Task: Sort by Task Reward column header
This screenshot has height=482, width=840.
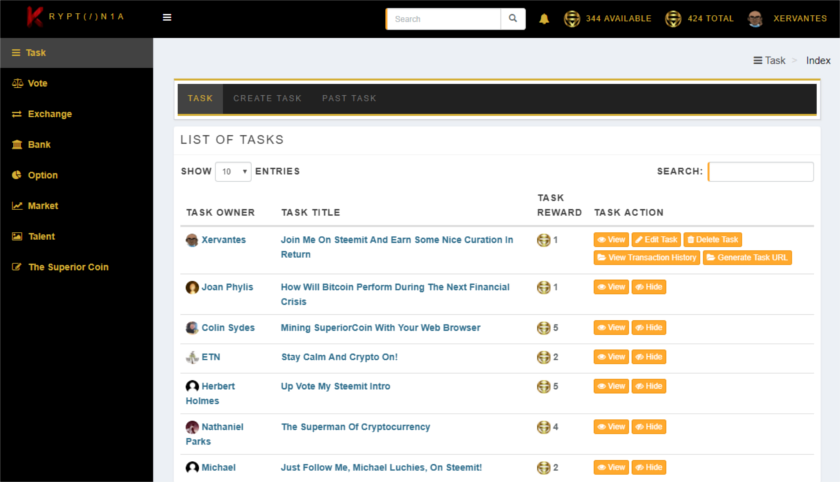Action: tap(559, 205)
